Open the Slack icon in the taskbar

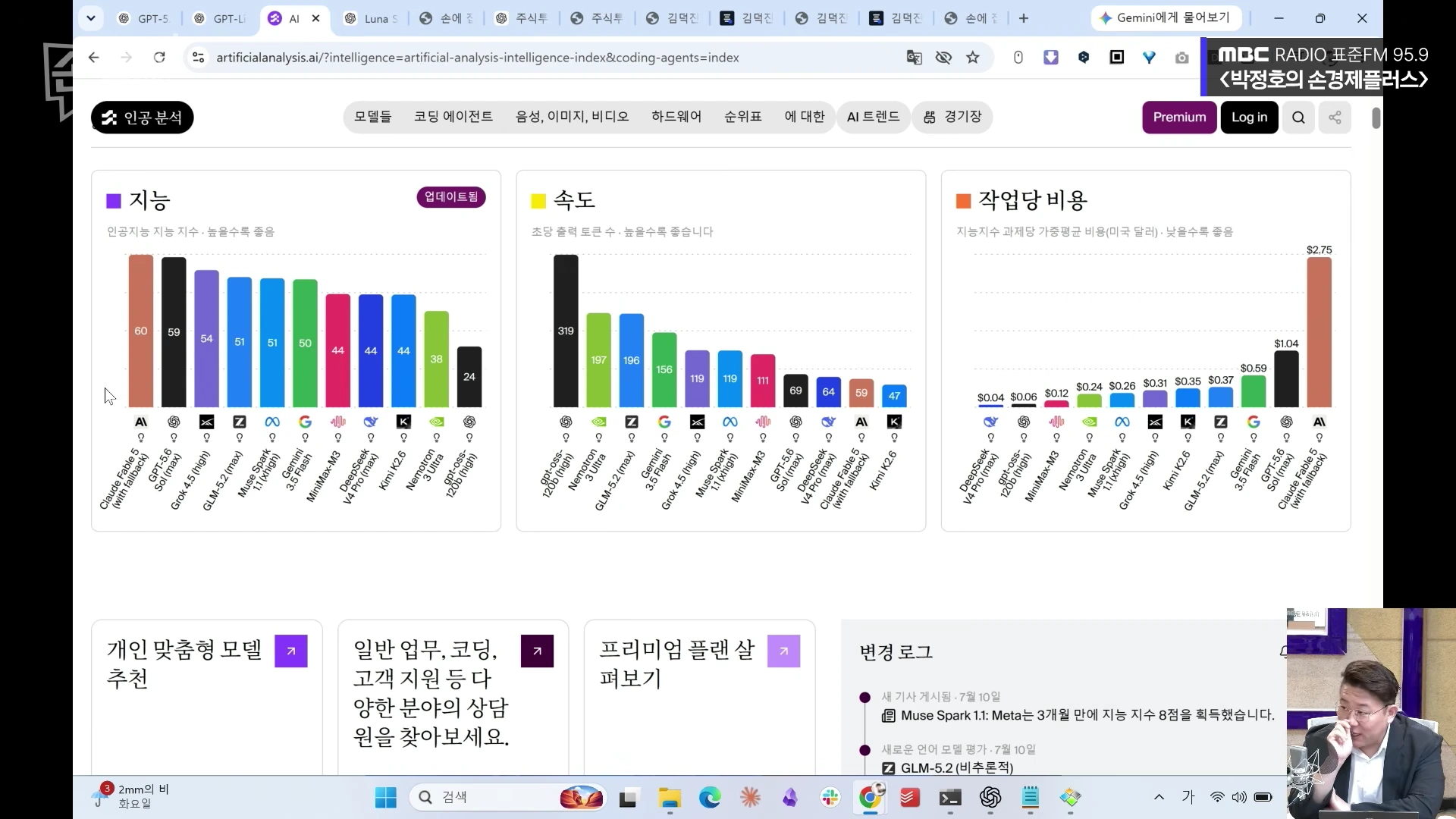[x=830, y=798]
